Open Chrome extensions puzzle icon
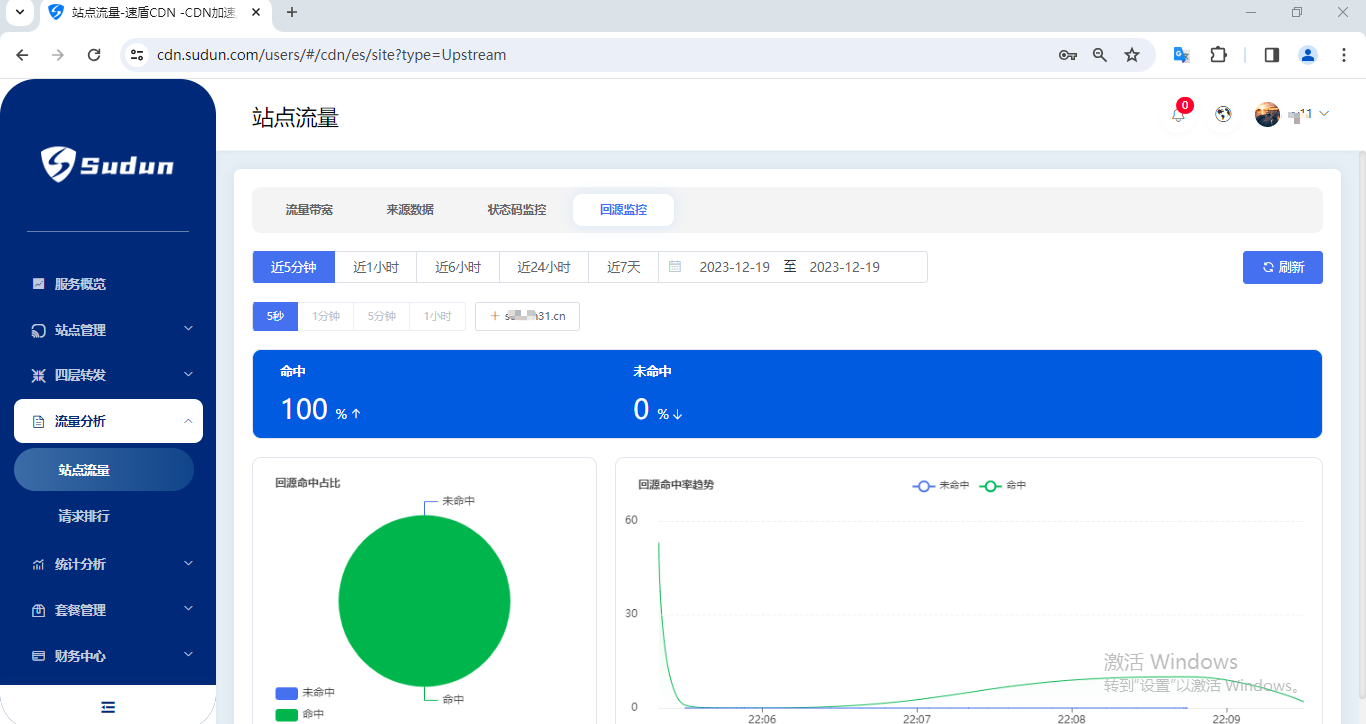 click(x=1218, y=55)
